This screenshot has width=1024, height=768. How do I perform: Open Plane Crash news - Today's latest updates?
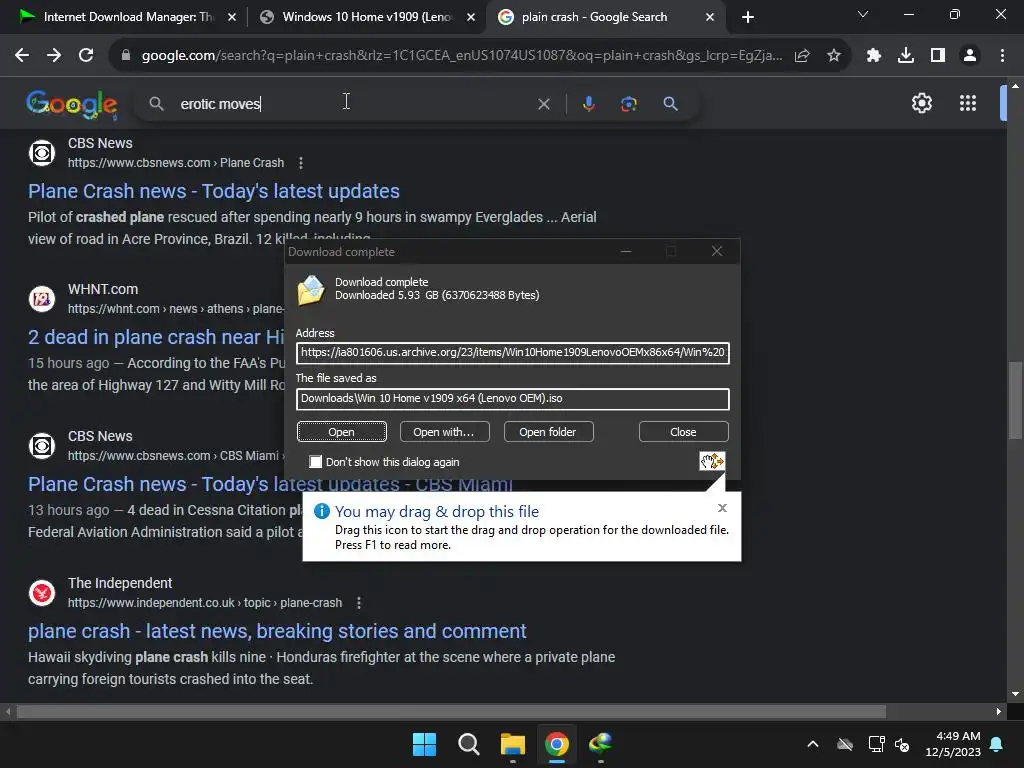click(x=214, y=191)
